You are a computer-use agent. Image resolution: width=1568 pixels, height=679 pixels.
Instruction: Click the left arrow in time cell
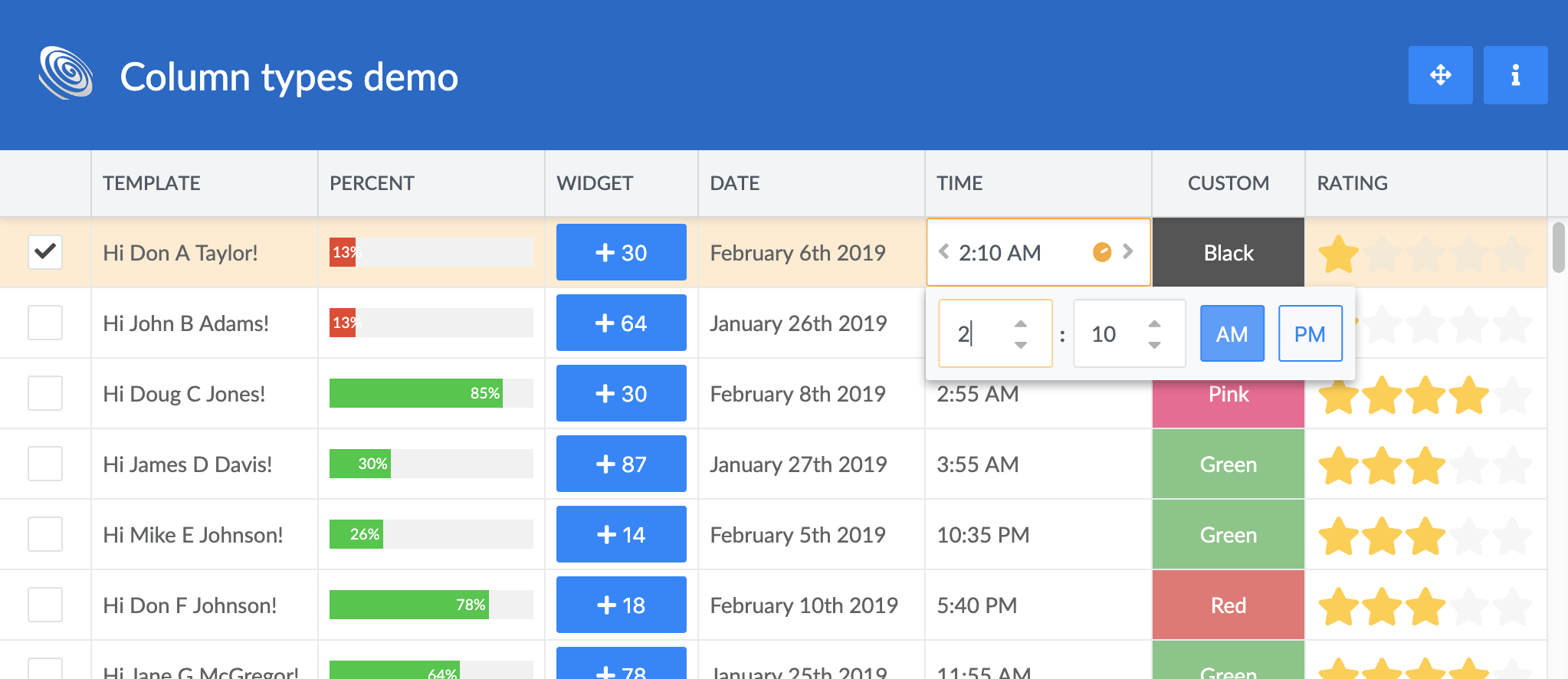(x=943, y=251)
